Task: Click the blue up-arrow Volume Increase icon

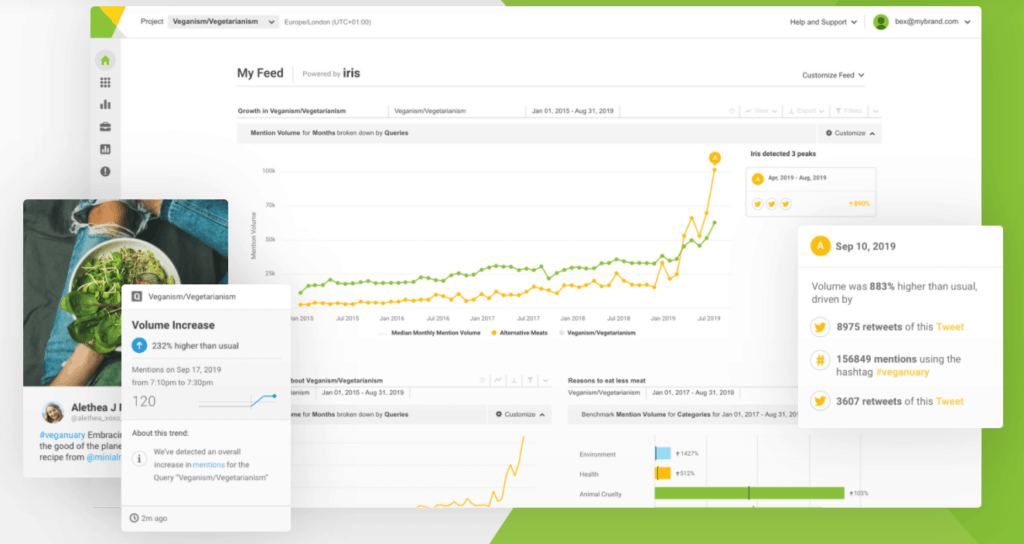Action: coord(139,345)
